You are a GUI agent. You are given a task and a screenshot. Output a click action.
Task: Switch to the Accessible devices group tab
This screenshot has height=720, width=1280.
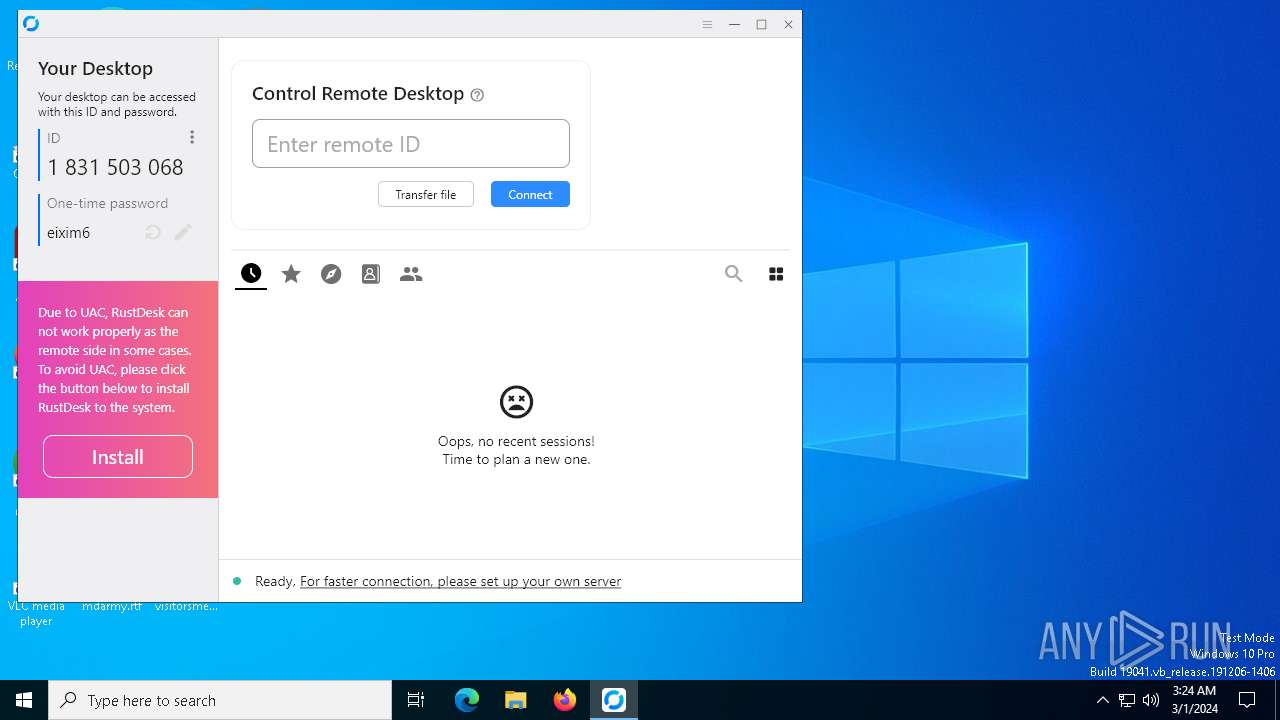coord(411,273)
